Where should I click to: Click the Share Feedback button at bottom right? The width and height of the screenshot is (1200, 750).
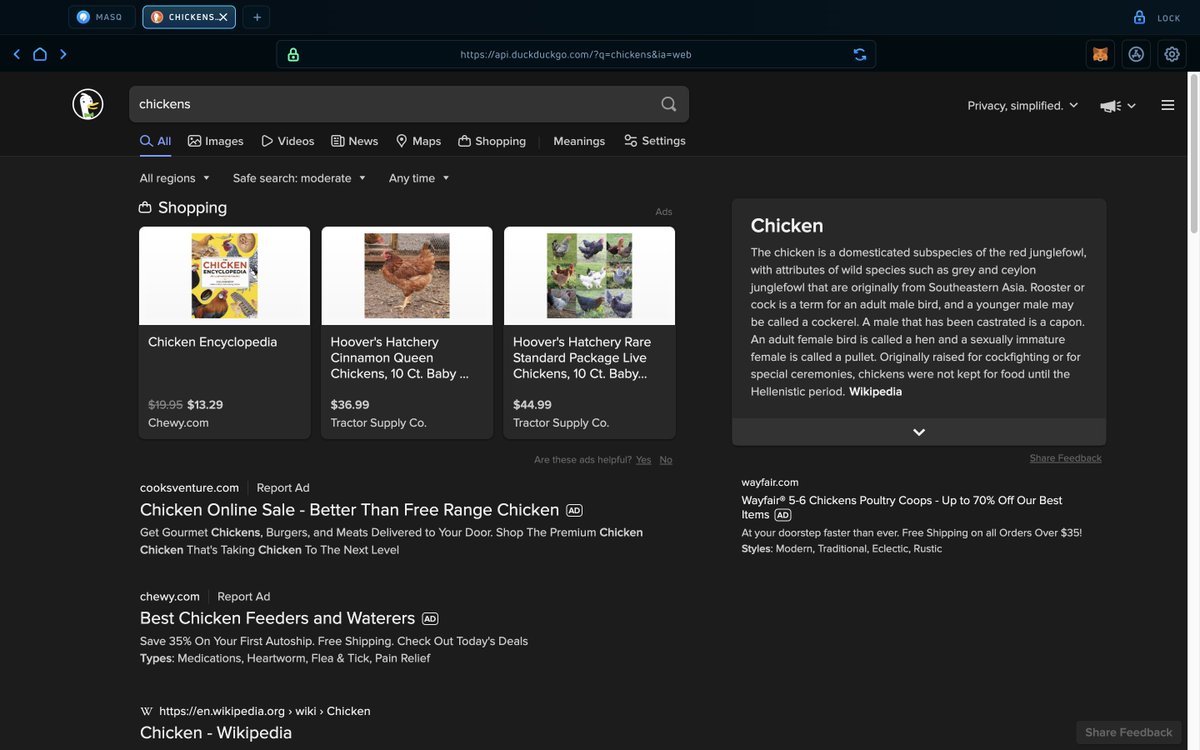1129,732
